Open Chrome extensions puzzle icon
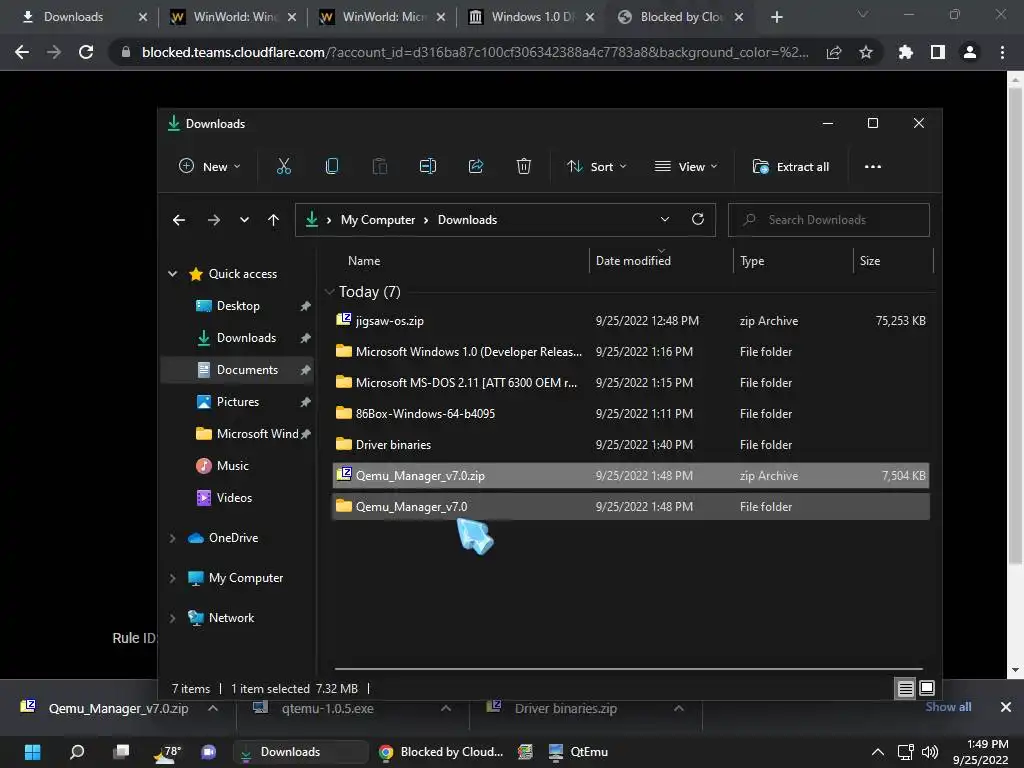 (x=906, y=52)
